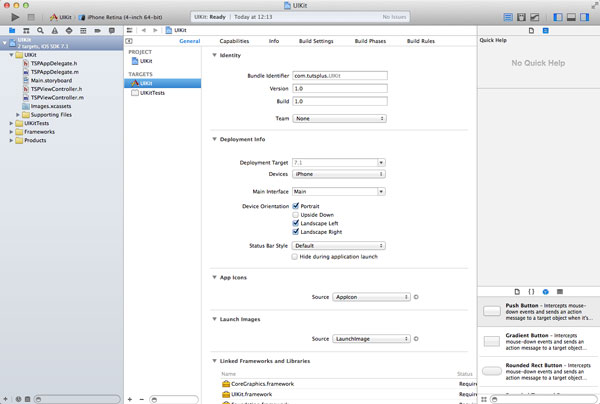Stop the running task
This screenshot has width=600, height=404.
click(31, 17)
